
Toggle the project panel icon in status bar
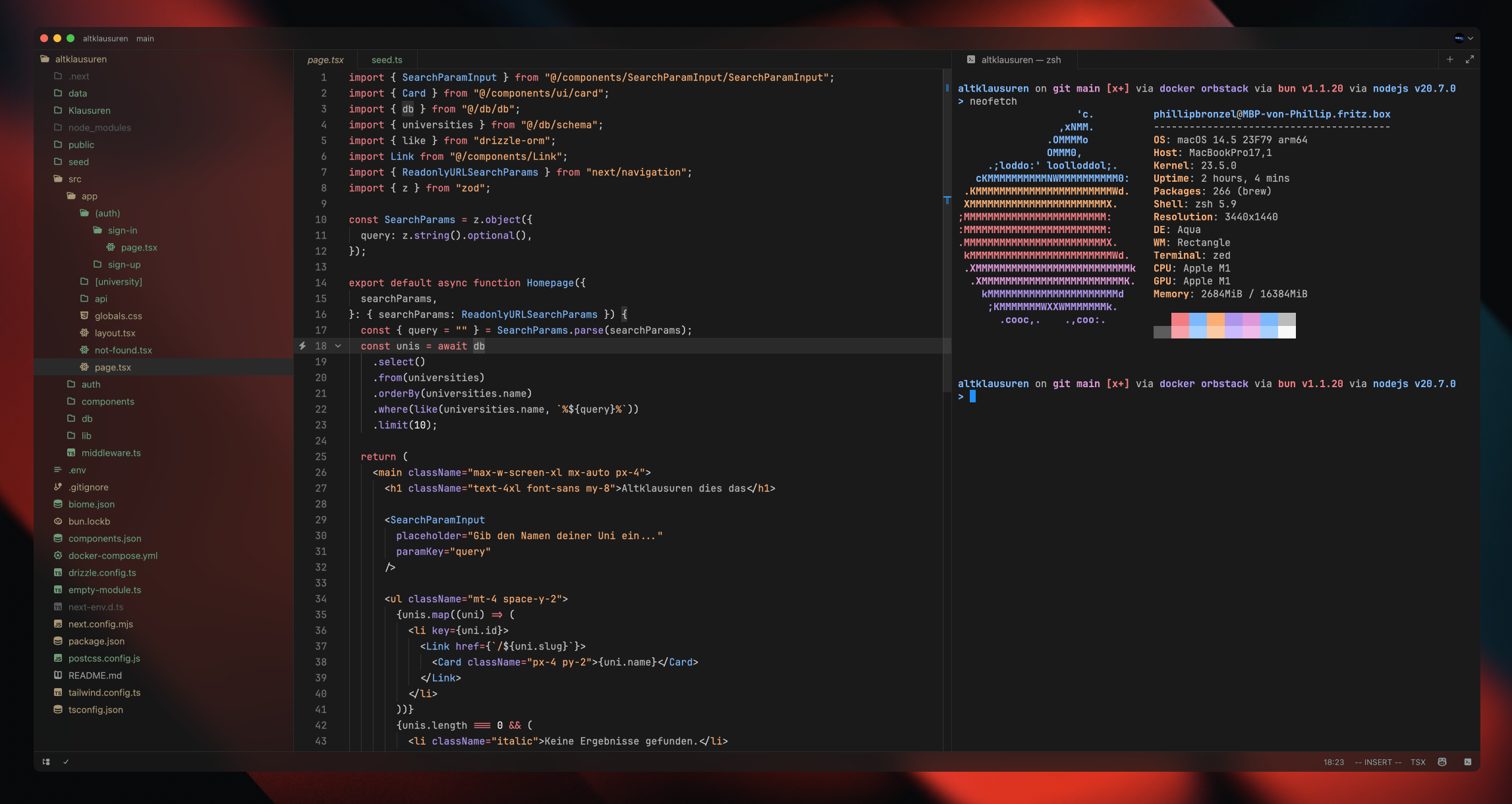[46, 762]
